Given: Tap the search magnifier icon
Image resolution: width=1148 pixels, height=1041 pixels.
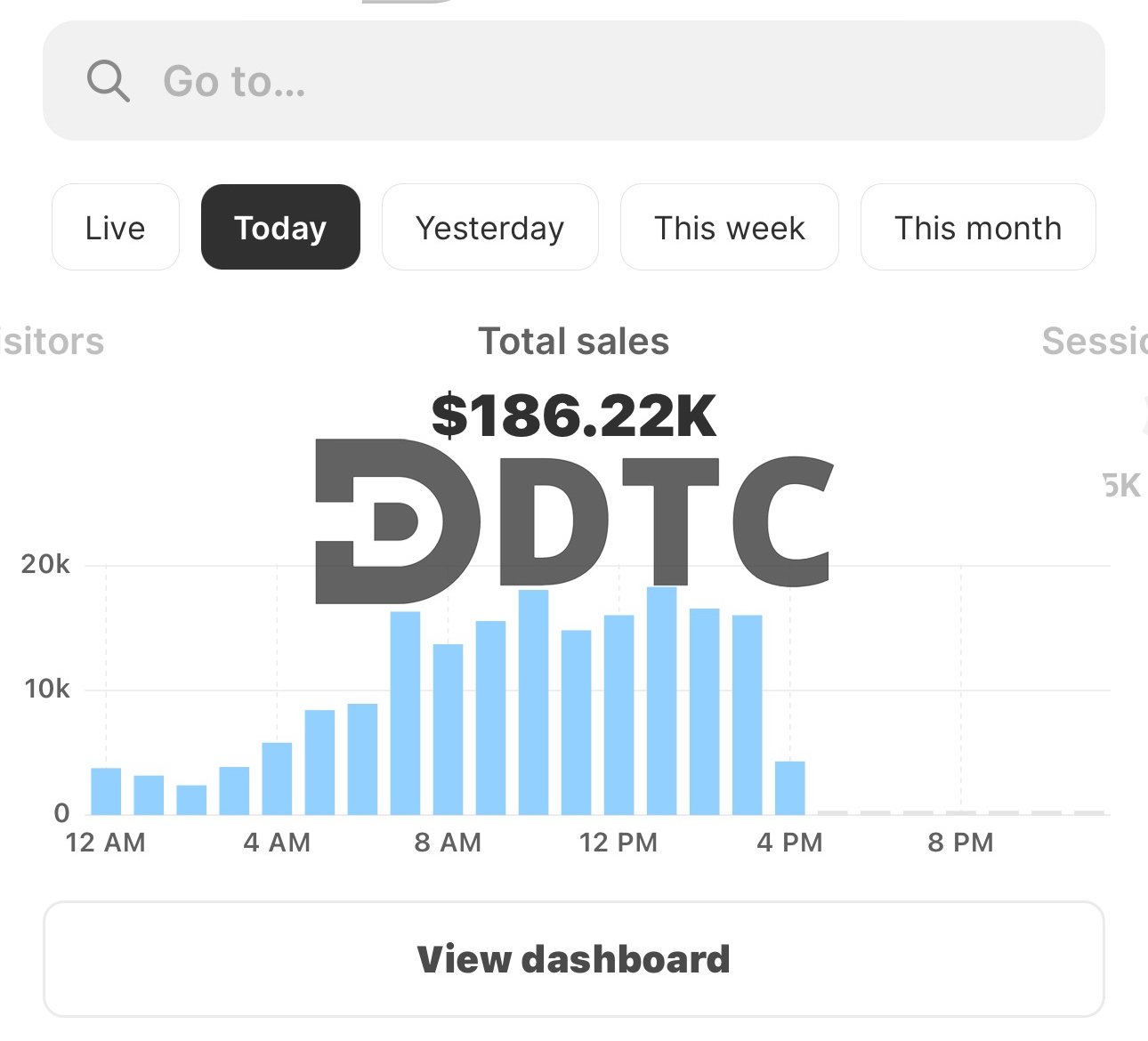Looking at the screenshot, I should click(x=109, y=82).
